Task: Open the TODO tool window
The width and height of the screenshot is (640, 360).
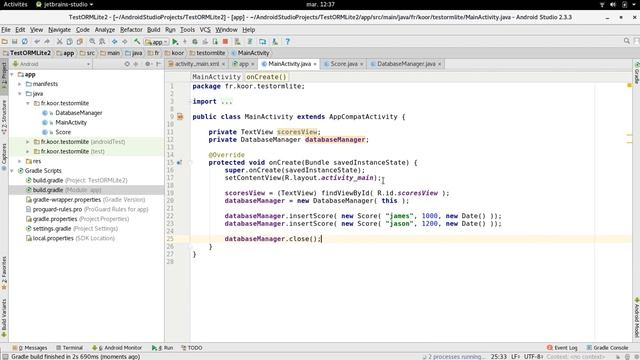Action: coord(192,348)
